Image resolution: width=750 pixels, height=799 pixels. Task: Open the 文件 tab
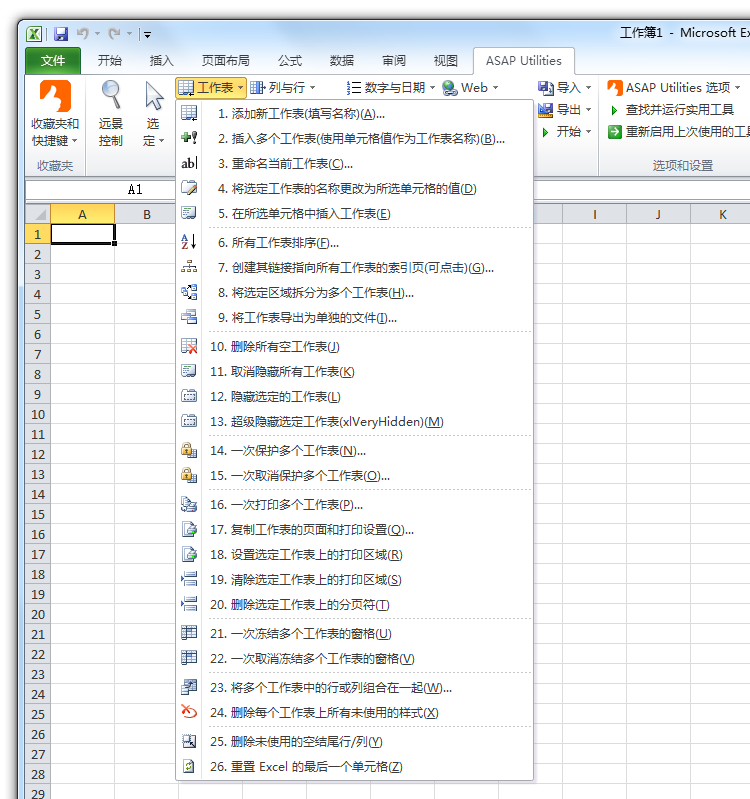click(53, 61)
